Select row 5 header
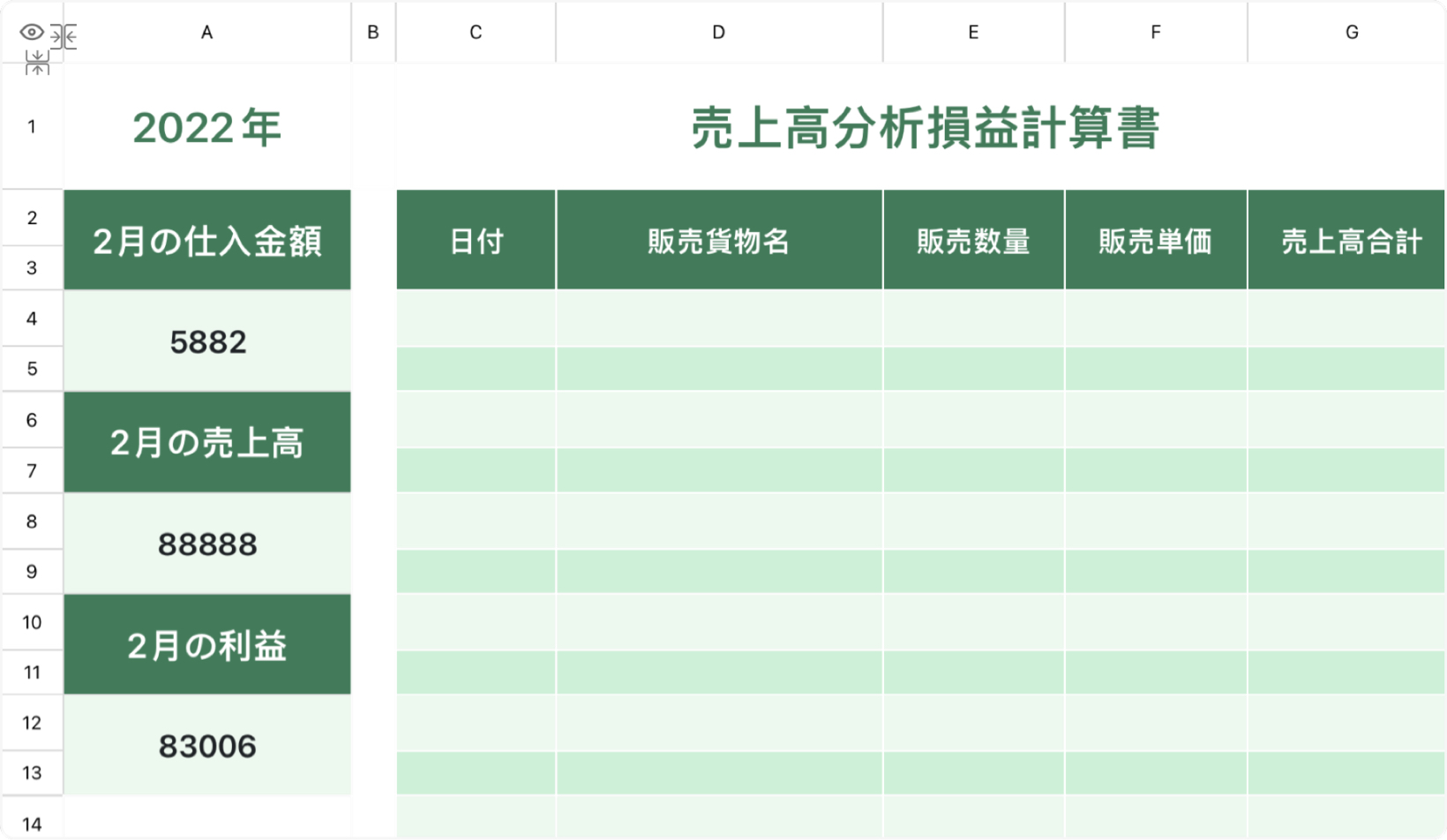Viewport: 1447px width, 840px height. pyautogui.click(x=32, y=369)
